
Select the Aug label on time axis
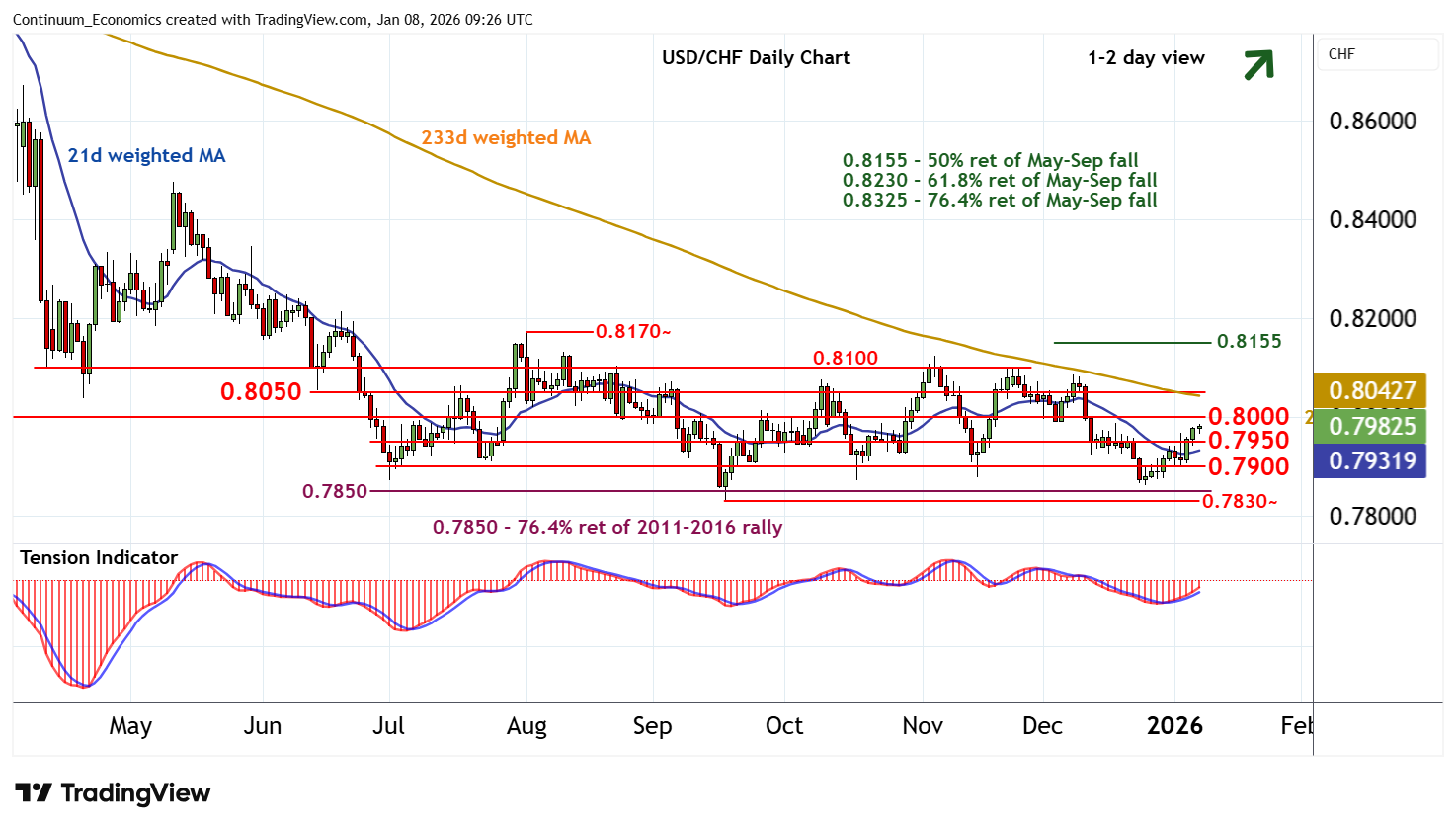pyautogui.click(x=526, y=726)
